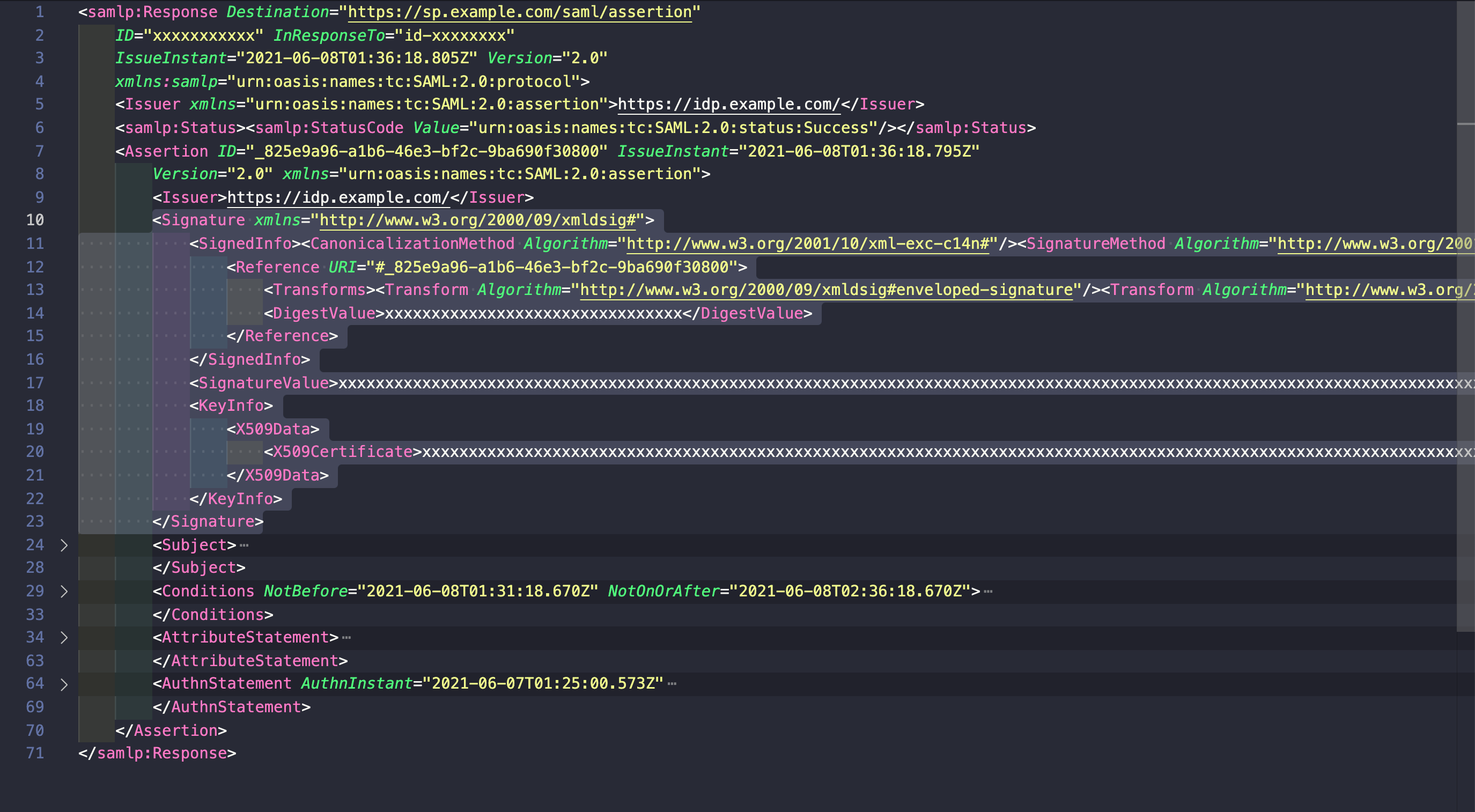Screen dimensions: 1475x812
Task: Unfold the AttributeStatement section chevron
Action: coord(64,637)
